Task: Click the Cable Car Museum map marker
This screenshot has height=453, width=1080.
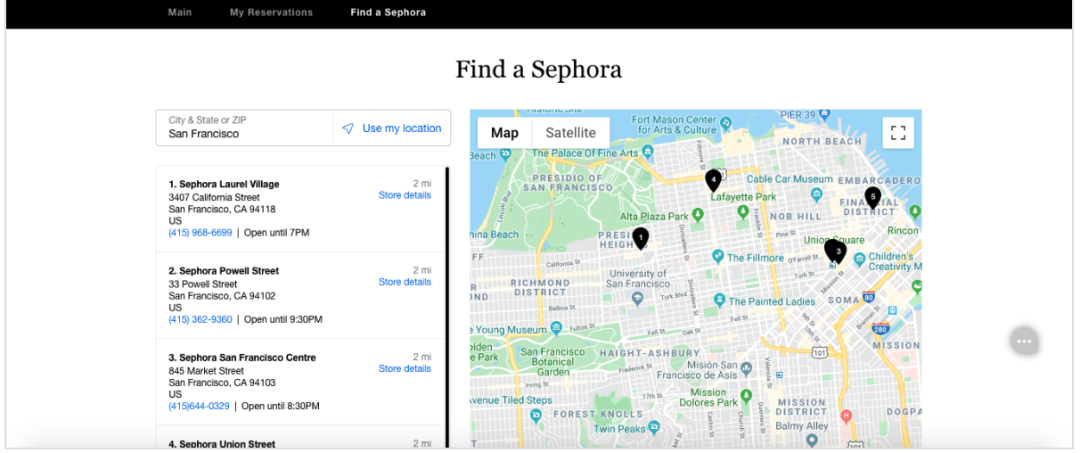Action: 816,194
